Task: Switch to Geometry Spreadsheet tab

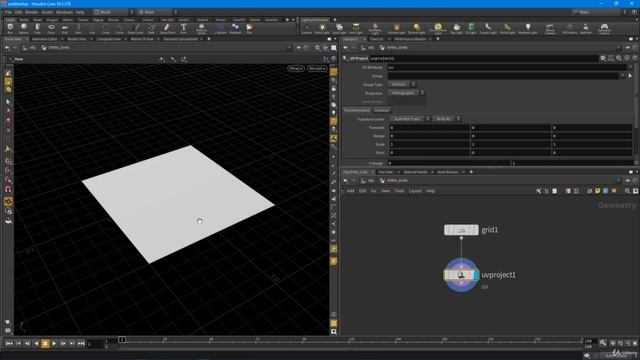Action: [x=180, y=39]
